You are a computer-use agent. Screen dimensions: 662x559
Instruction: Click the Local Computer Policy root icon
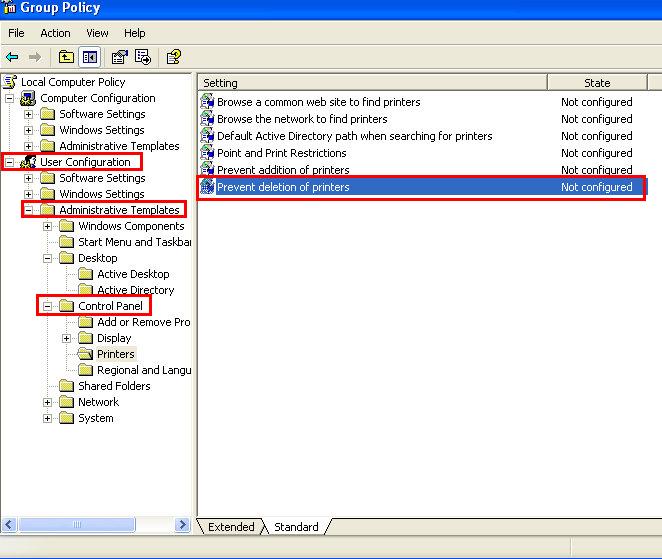10,82
